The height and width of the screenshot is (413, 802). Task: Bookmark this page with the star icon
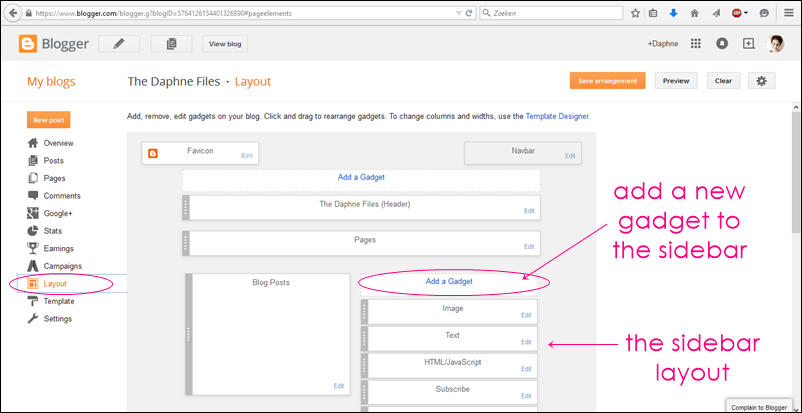[x=635, y=14]
